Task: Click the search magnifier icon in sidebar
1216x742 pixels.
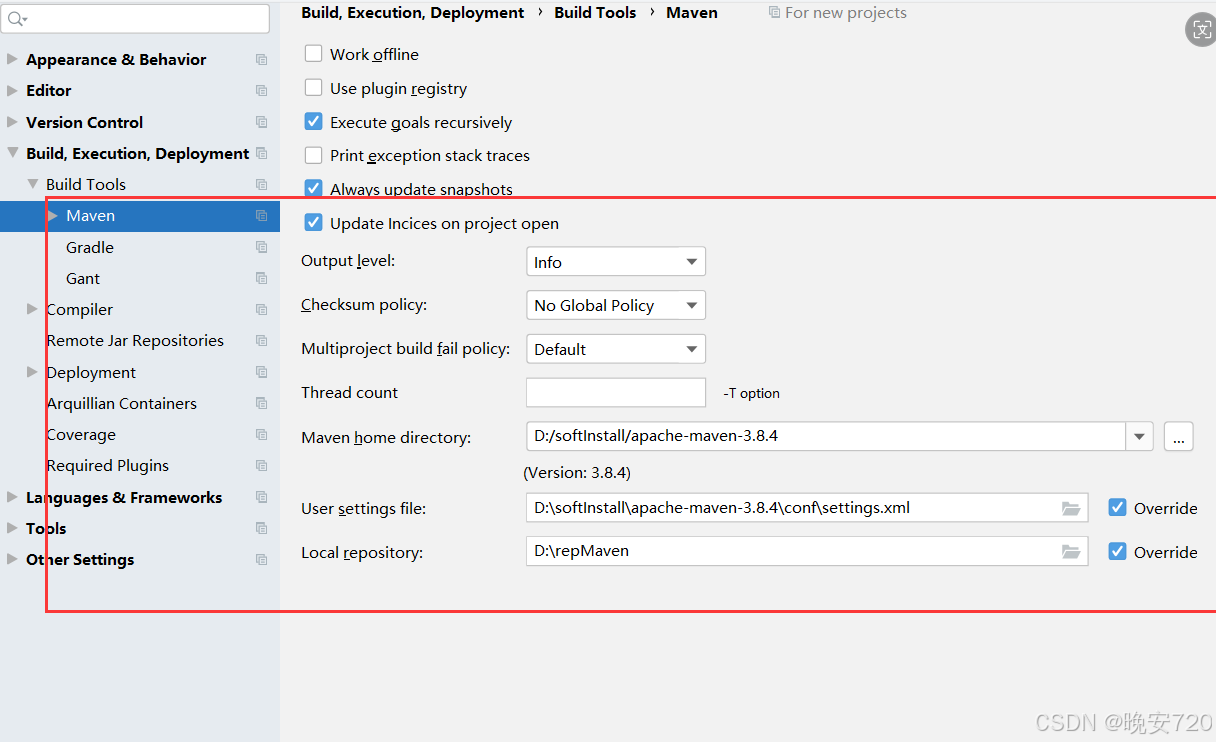Action: 17,19
